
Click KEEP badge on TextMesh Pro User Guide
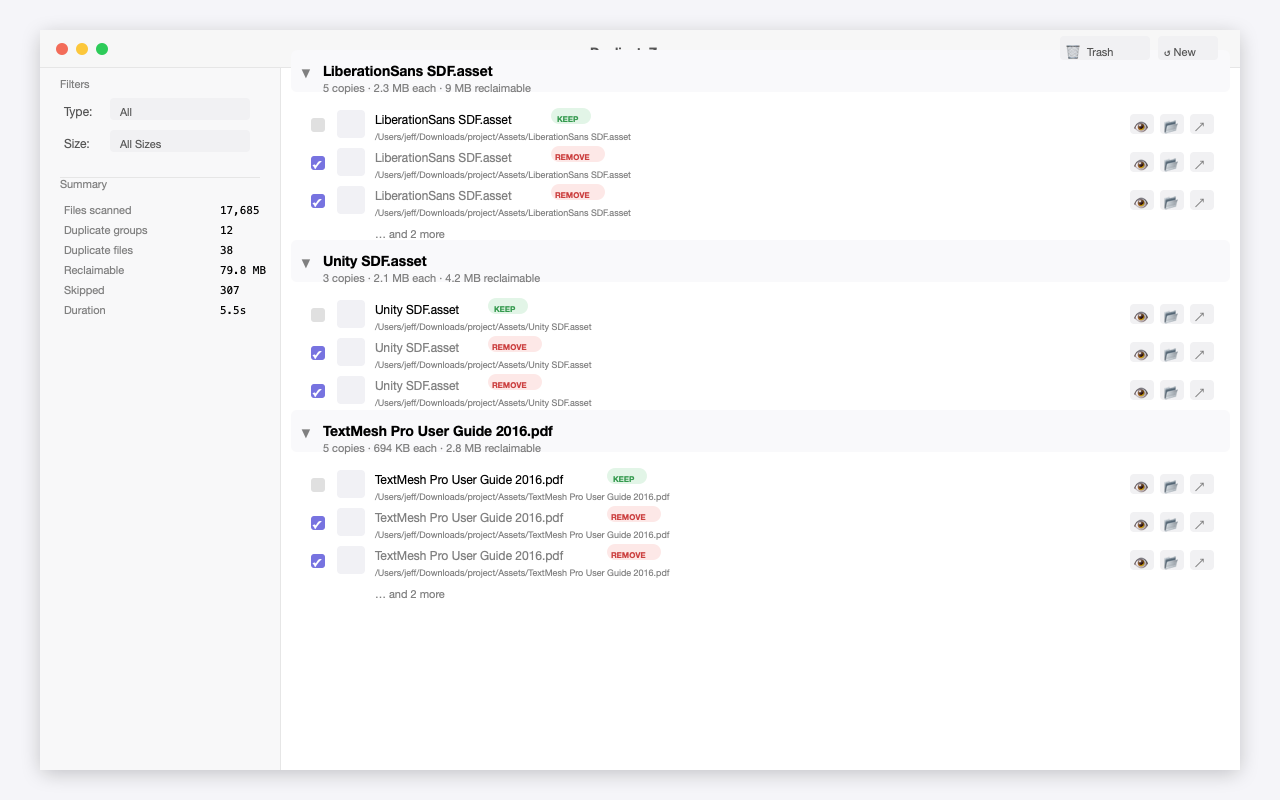point(627,477)
